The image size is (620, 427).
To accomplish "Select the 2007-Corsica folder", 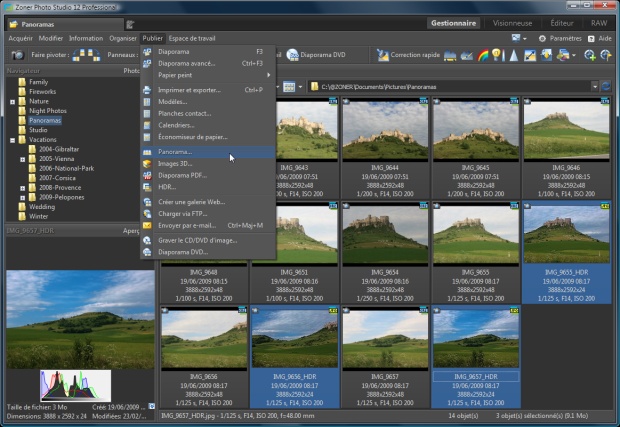I will click(57, 178).
